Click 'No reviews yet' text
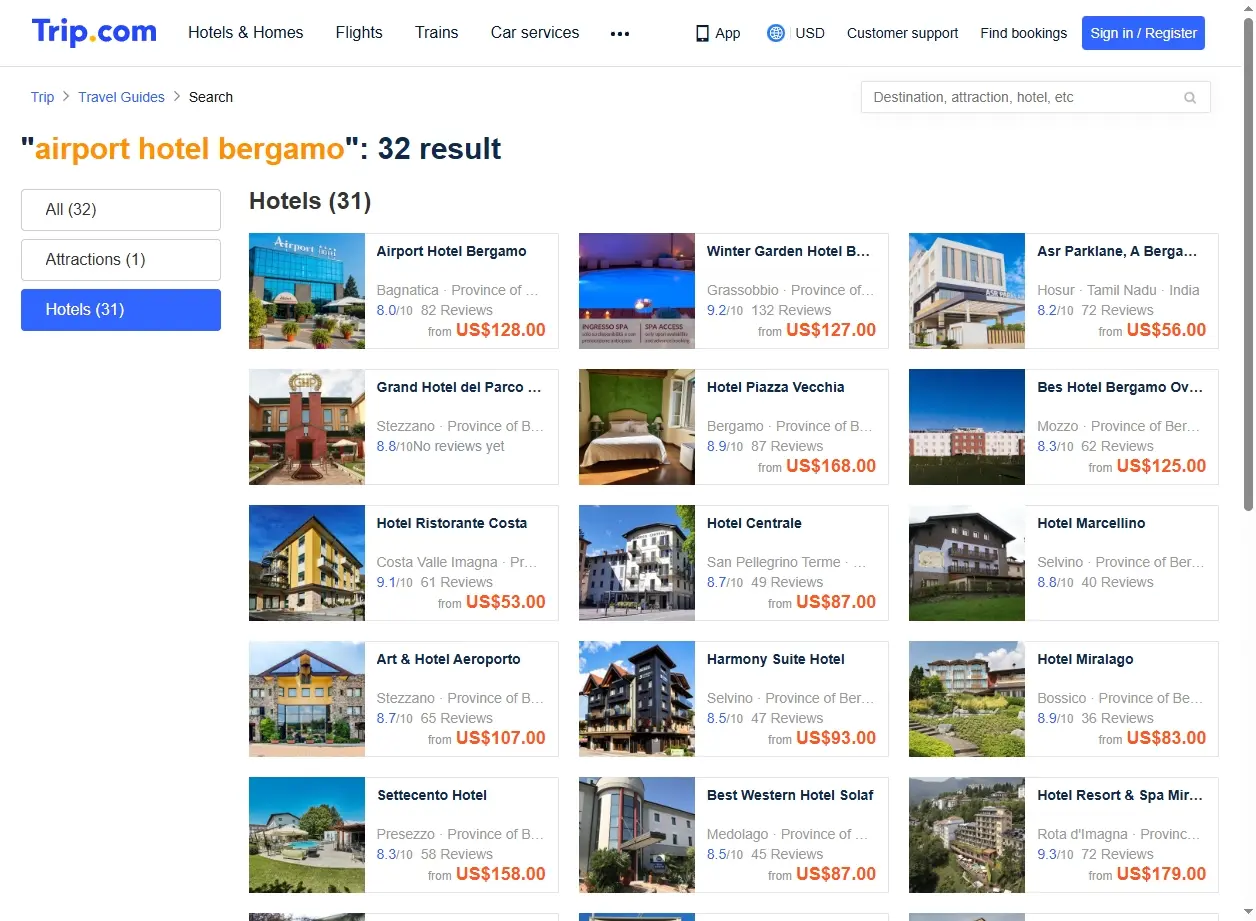This screenshot has height=921, width=1256. 459,446
